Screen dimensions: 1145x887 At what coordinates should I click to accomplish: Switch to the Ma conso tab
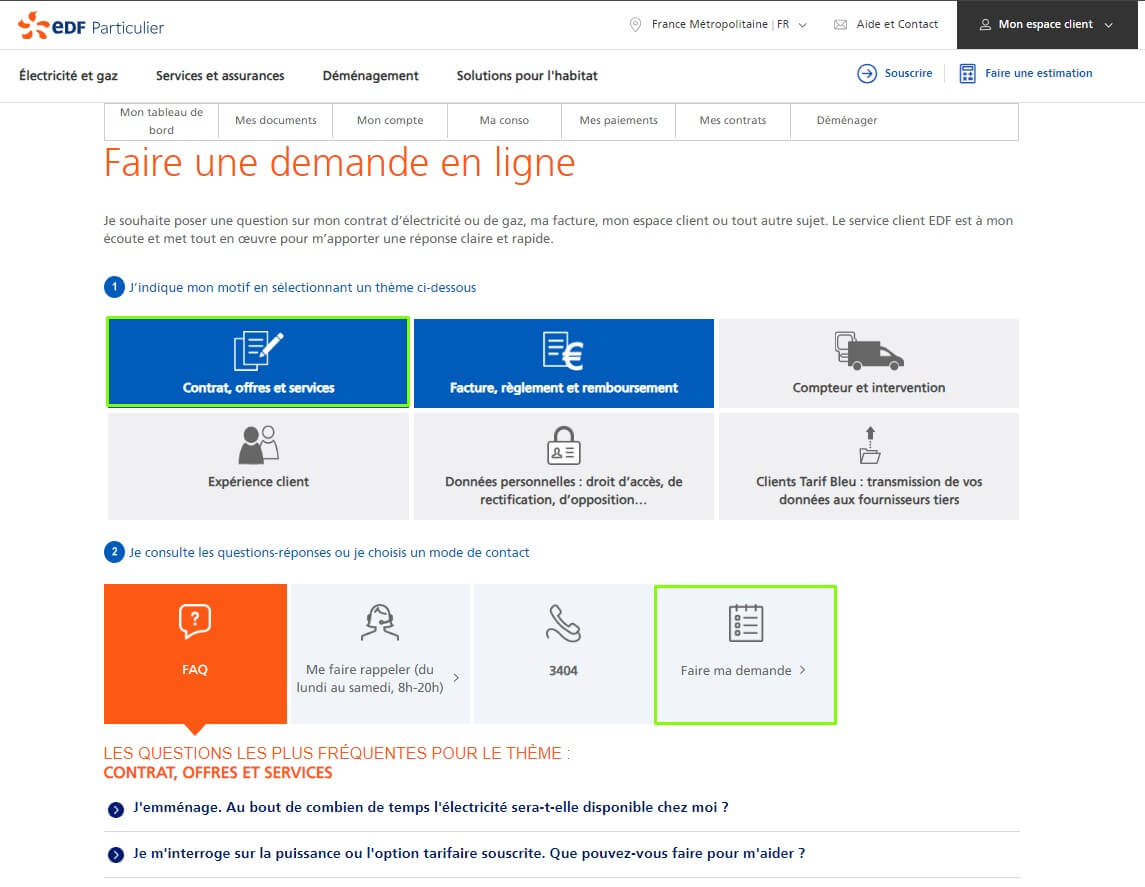[503, 120]
